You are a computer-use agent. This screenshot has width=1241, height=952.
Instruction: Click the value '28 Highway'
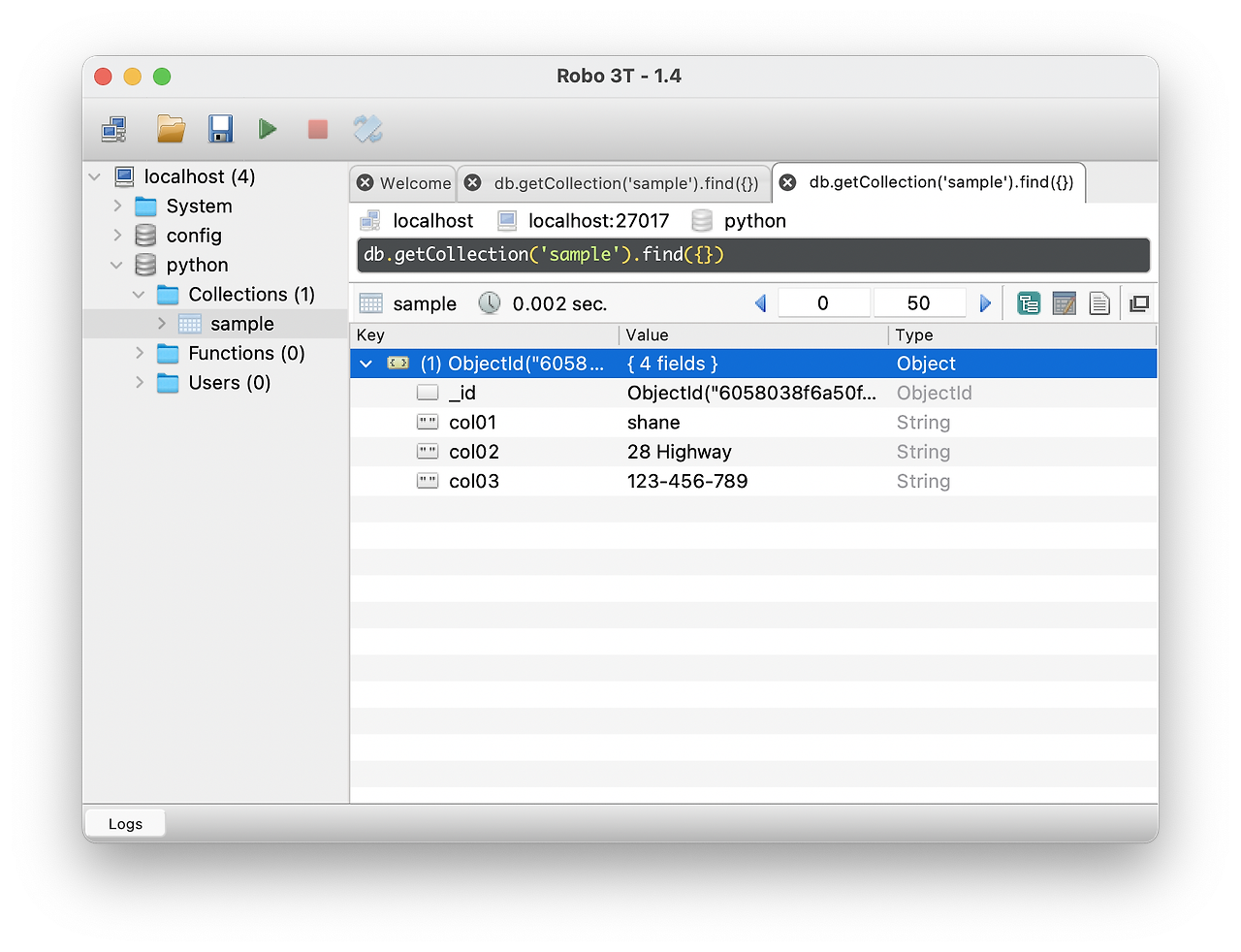click(680, 452)
